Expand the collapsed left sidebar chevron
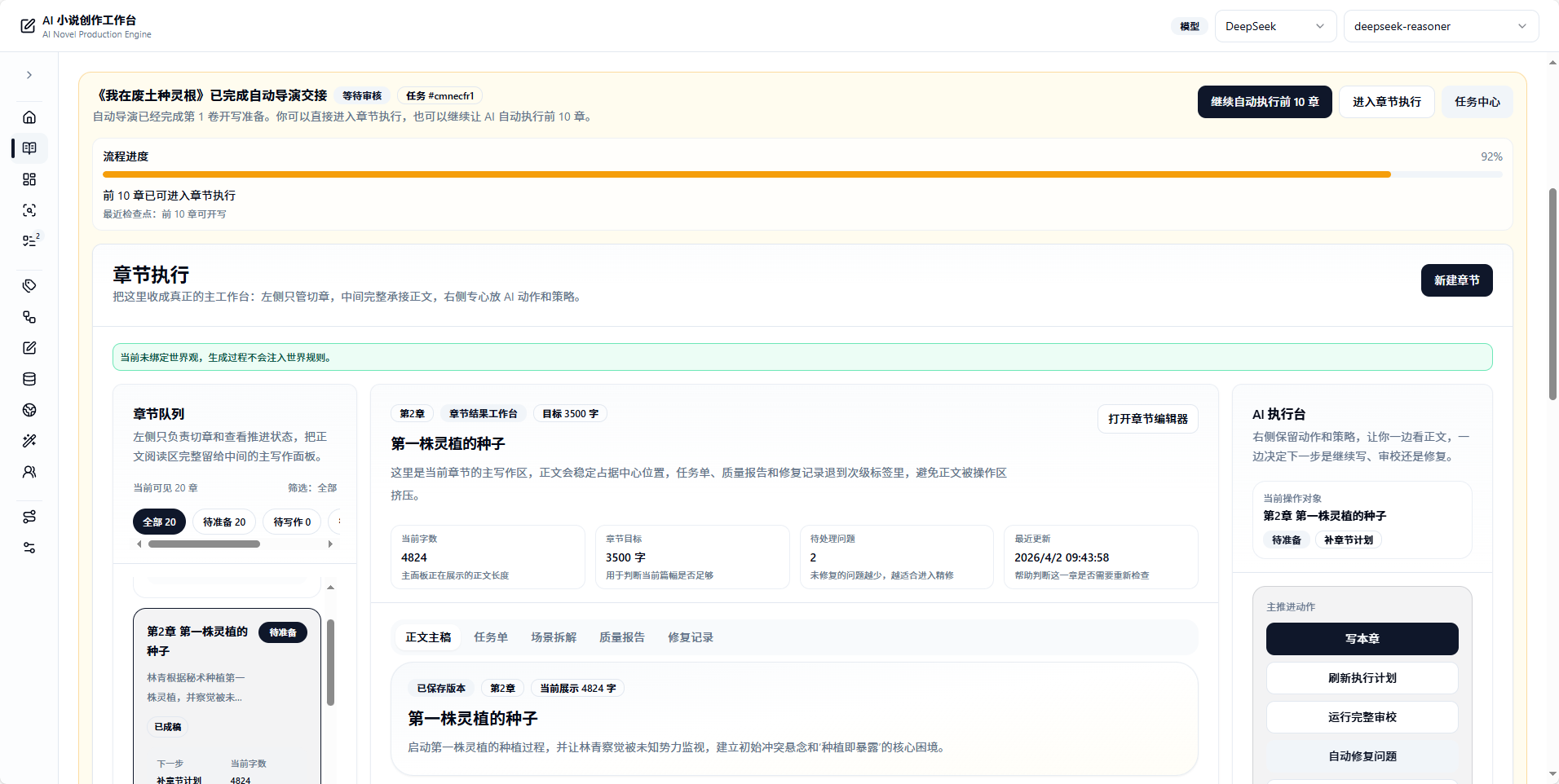The width and height of the screenshot is (1559, 784). tap(29, 74)
